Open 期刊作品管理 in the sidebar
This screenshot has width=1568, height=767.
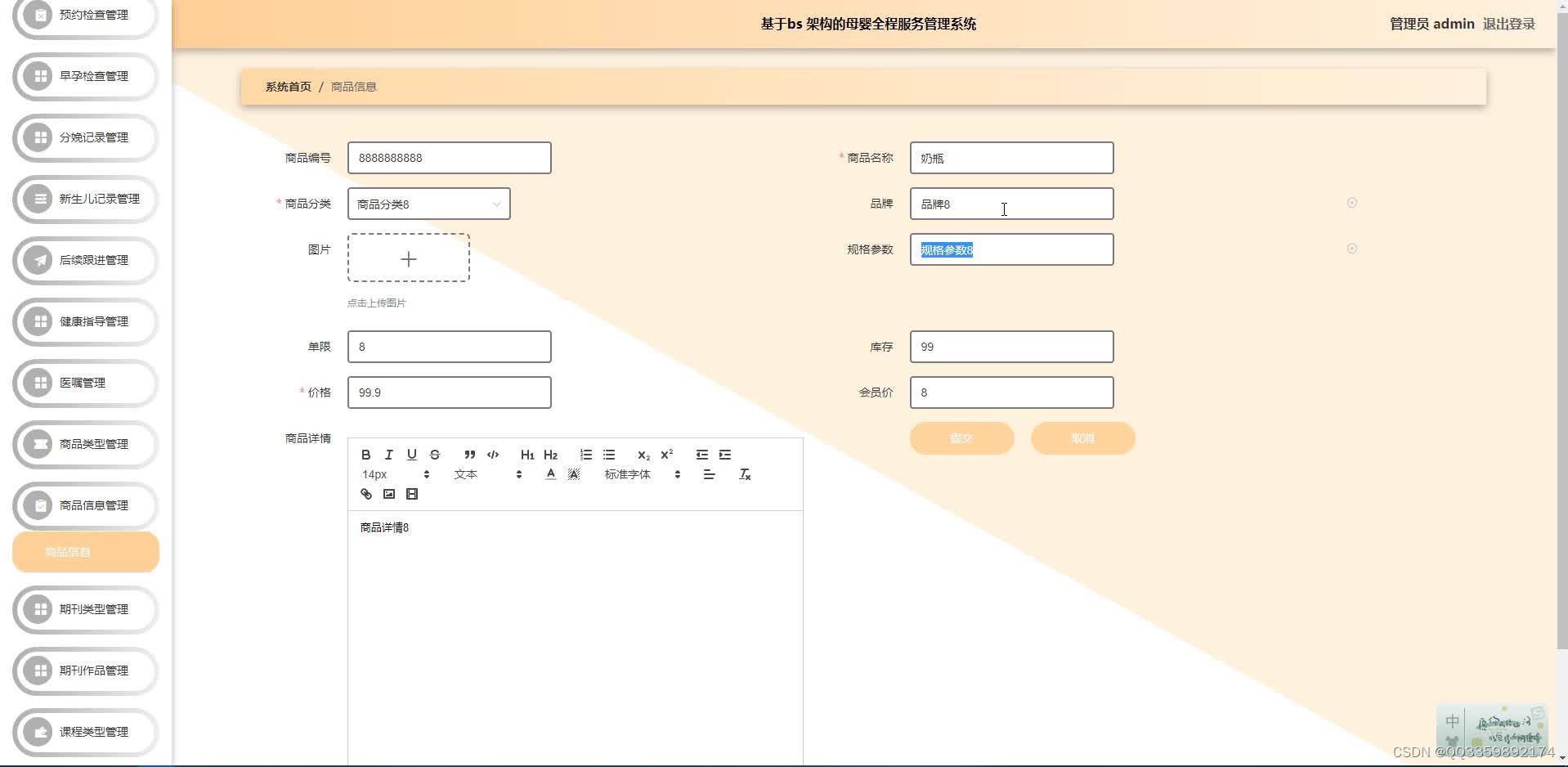click(86, 671)
